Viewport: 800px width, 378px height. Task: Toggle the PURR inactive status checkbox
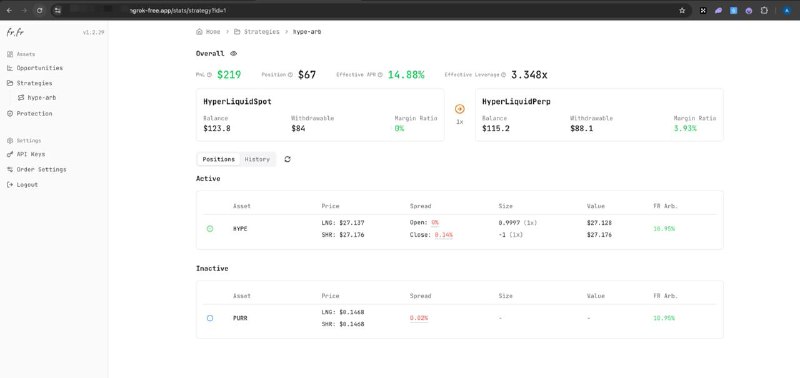click(210, 318)
